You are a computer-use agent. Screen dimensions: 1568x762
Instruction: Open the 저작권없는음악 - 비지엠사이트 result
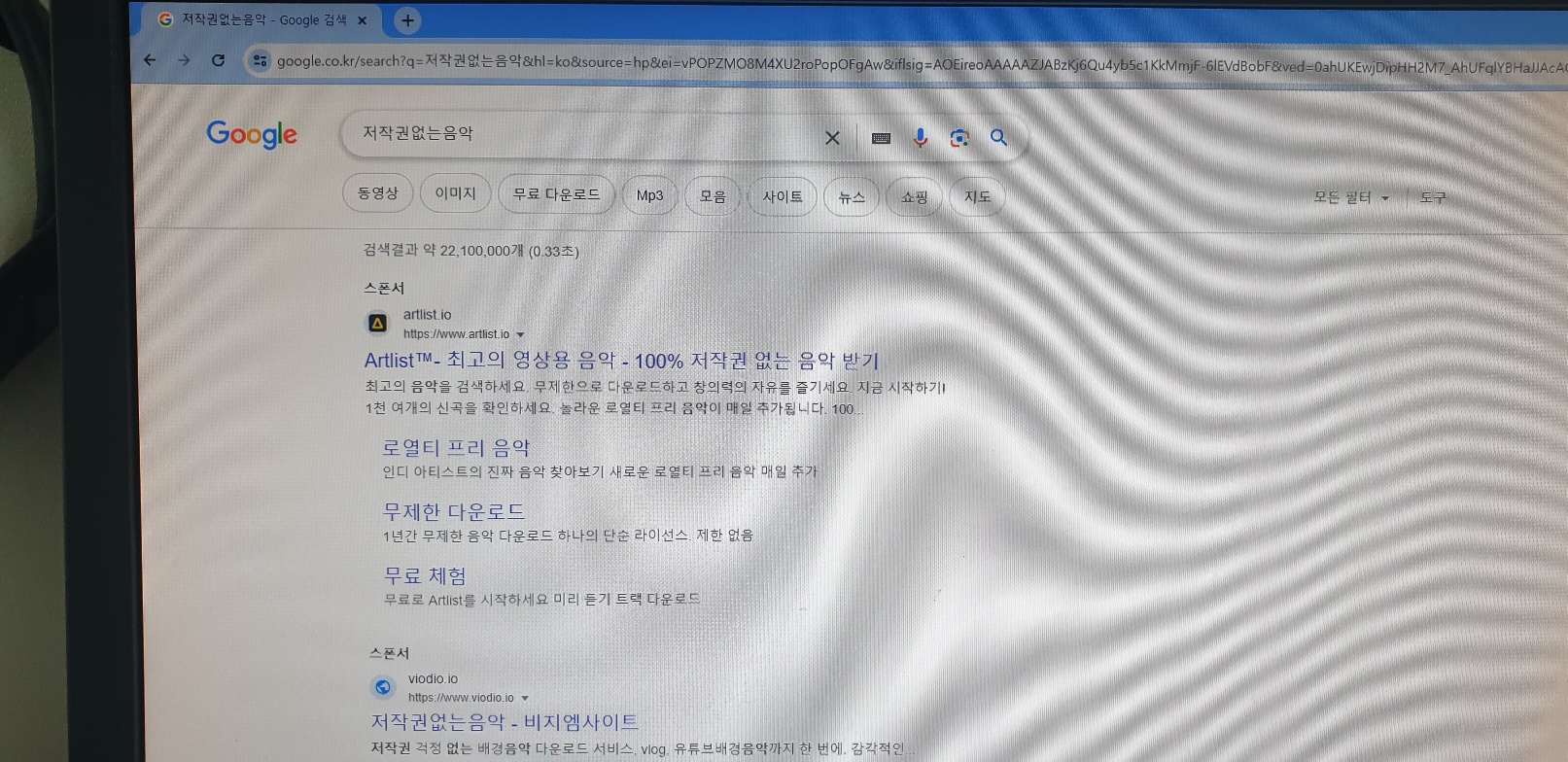pos(505,722)
